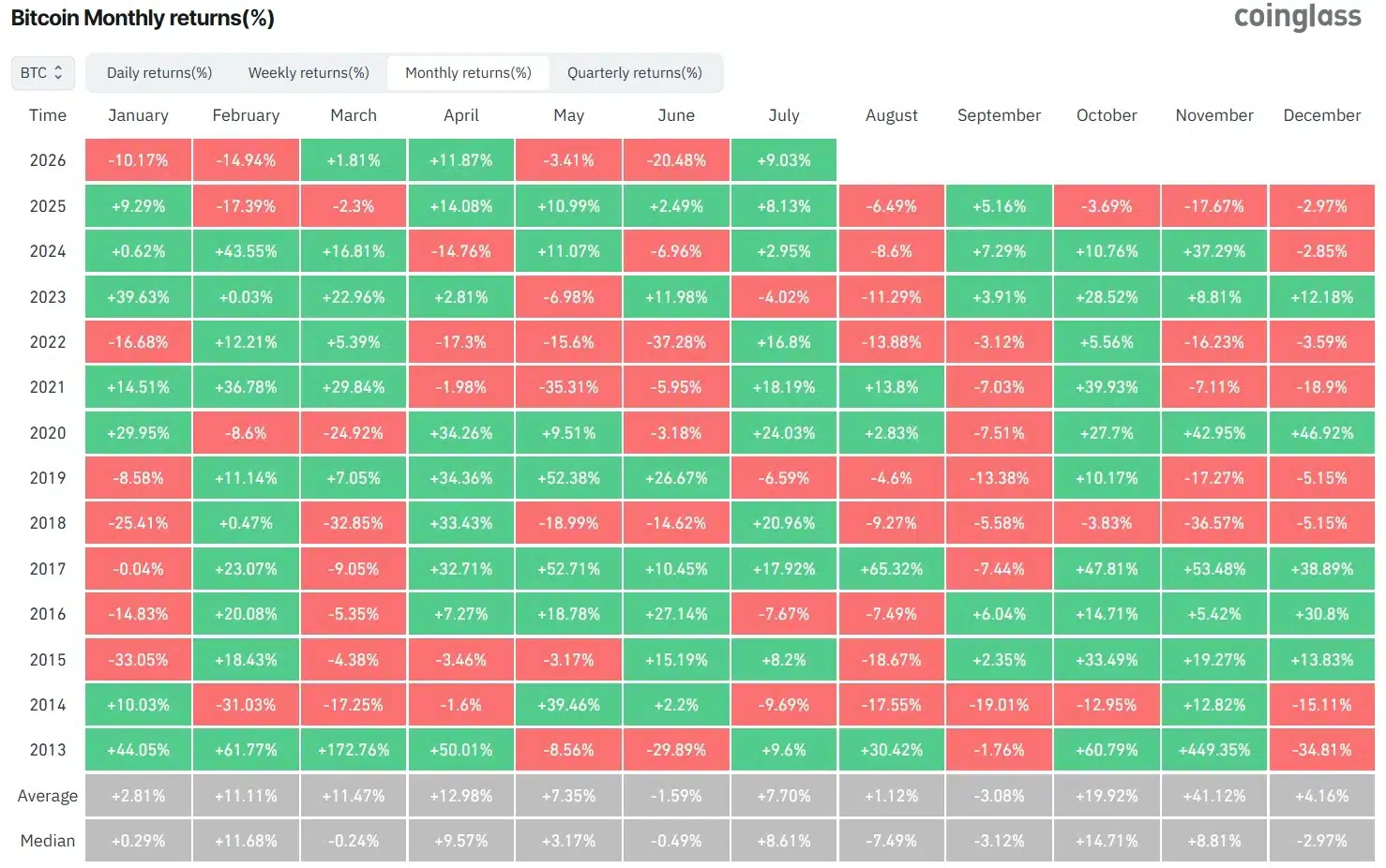Select the 2026 July +9.03% cell

(784, 160)
